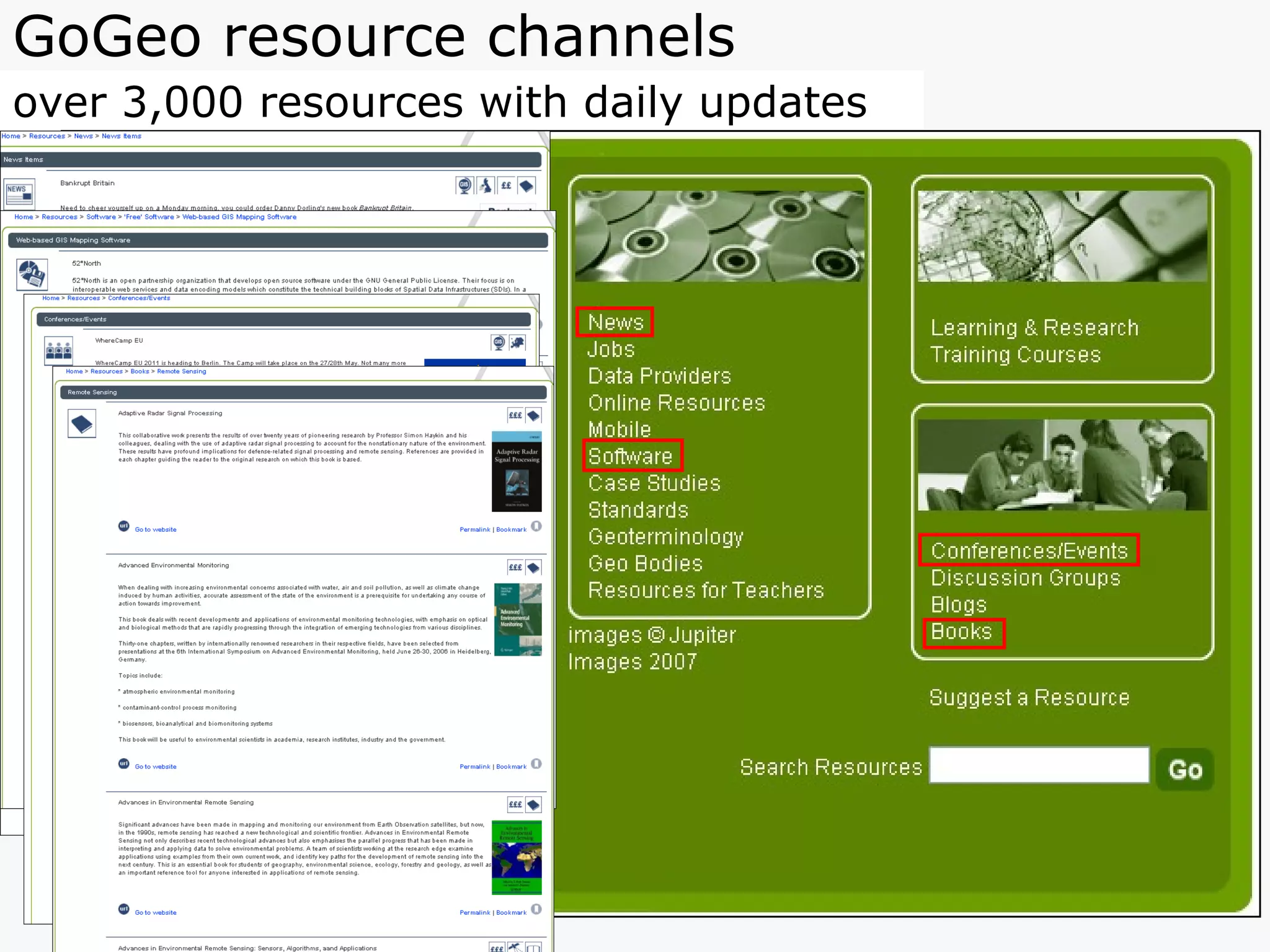
Task: Click Remote Sensing breadcrumb link
Action: point(182,372)
